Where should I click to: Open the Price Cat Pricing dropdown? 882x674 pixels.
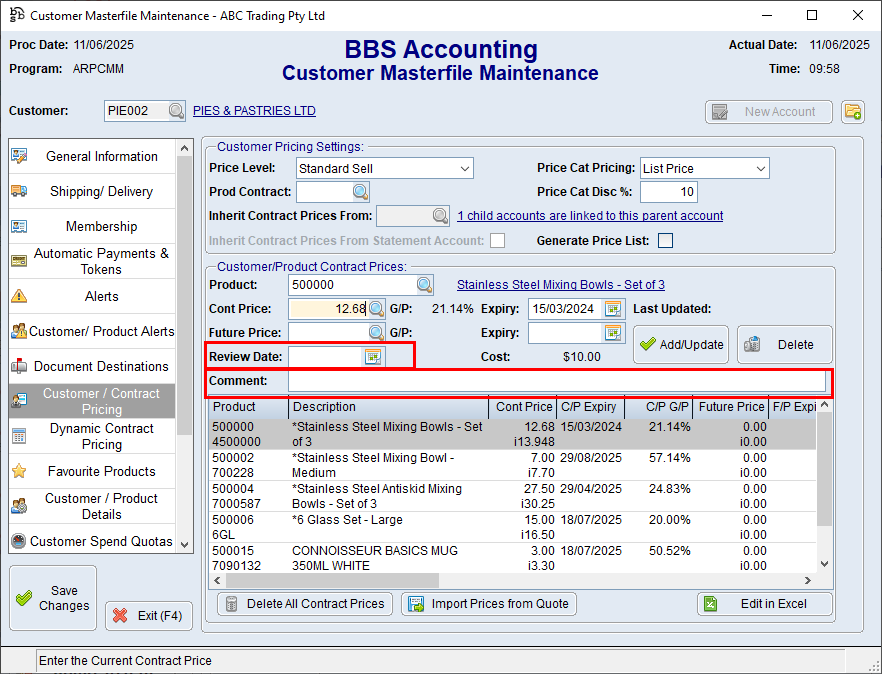click(x=760, y=169)
